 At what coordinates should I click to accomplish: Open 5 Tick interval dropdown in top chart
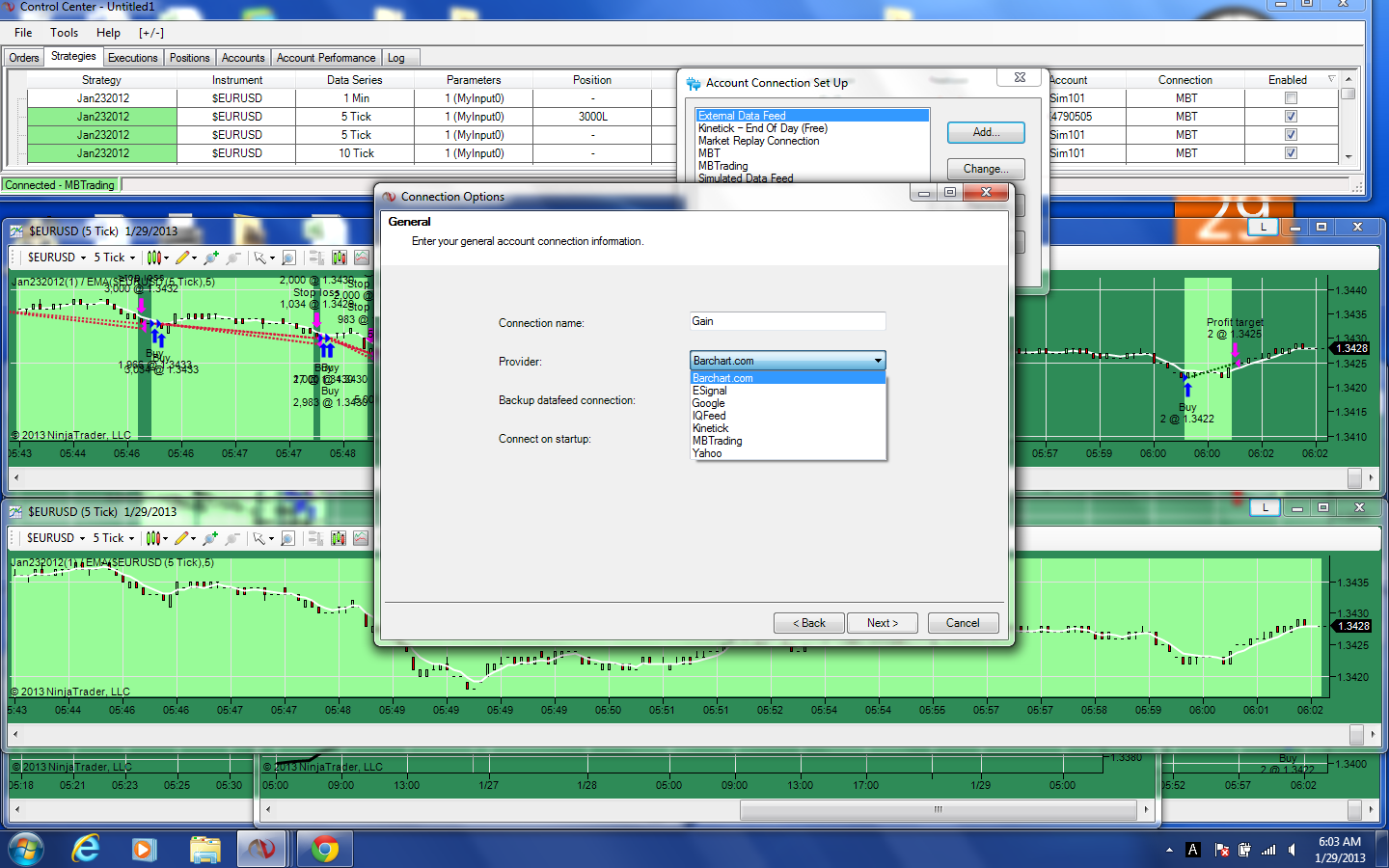click(x=114, y=258)
